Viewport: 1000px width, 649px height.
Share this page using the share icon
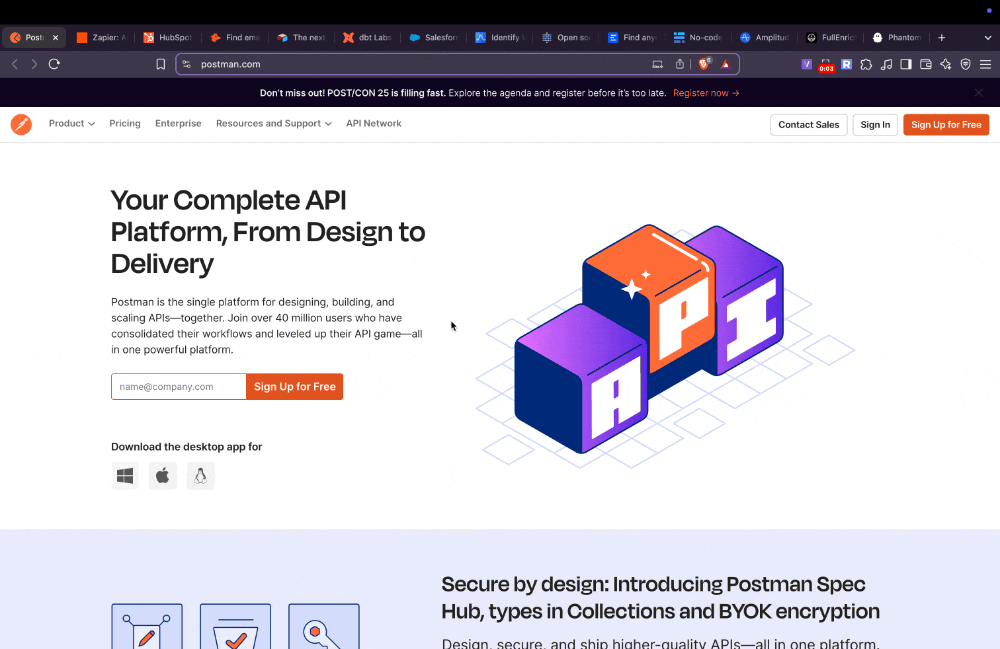click(x=680, y=64)
